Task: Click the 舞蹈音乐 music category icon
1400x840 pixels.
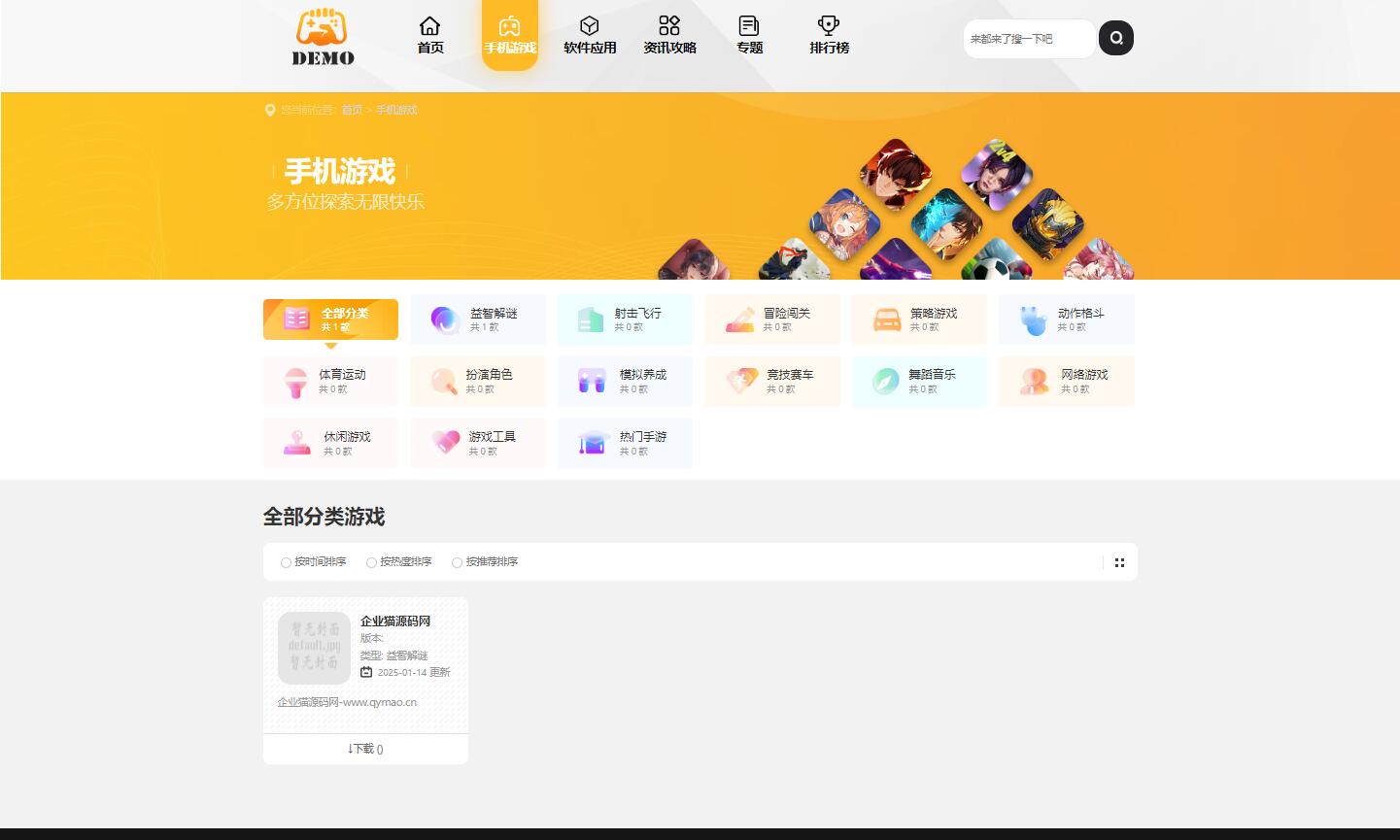Action: tap(886, 381)
